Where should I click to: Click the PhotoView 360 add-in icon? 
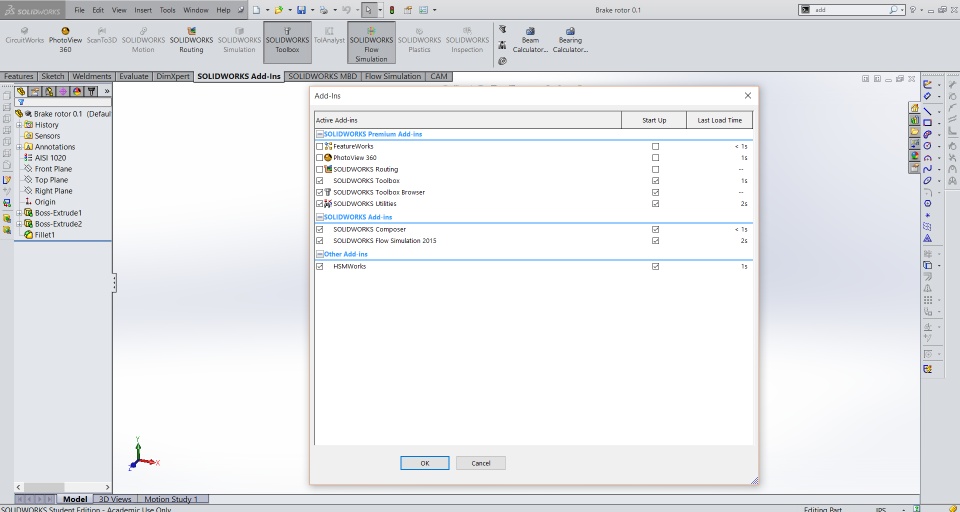pos(65,30)
